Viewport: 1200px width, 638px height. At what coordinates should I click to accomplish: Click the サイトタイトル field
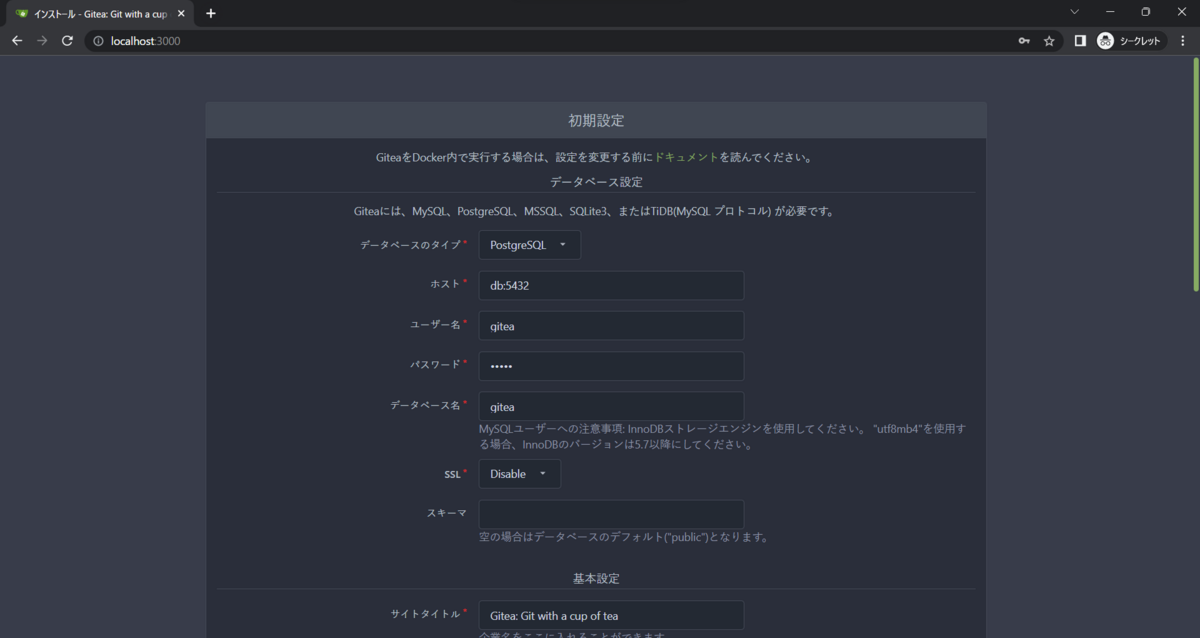tap(611, 615)
